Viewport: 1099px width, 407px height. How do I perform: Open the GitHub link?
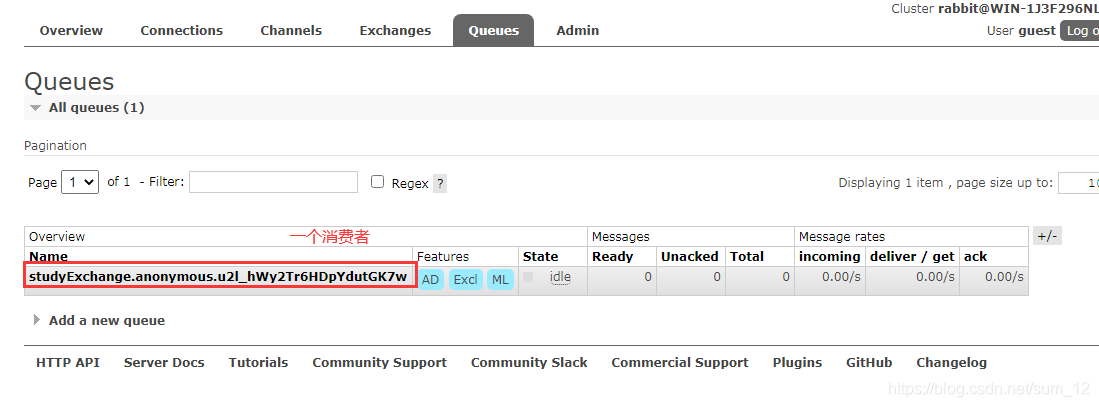tap(869, 363)
